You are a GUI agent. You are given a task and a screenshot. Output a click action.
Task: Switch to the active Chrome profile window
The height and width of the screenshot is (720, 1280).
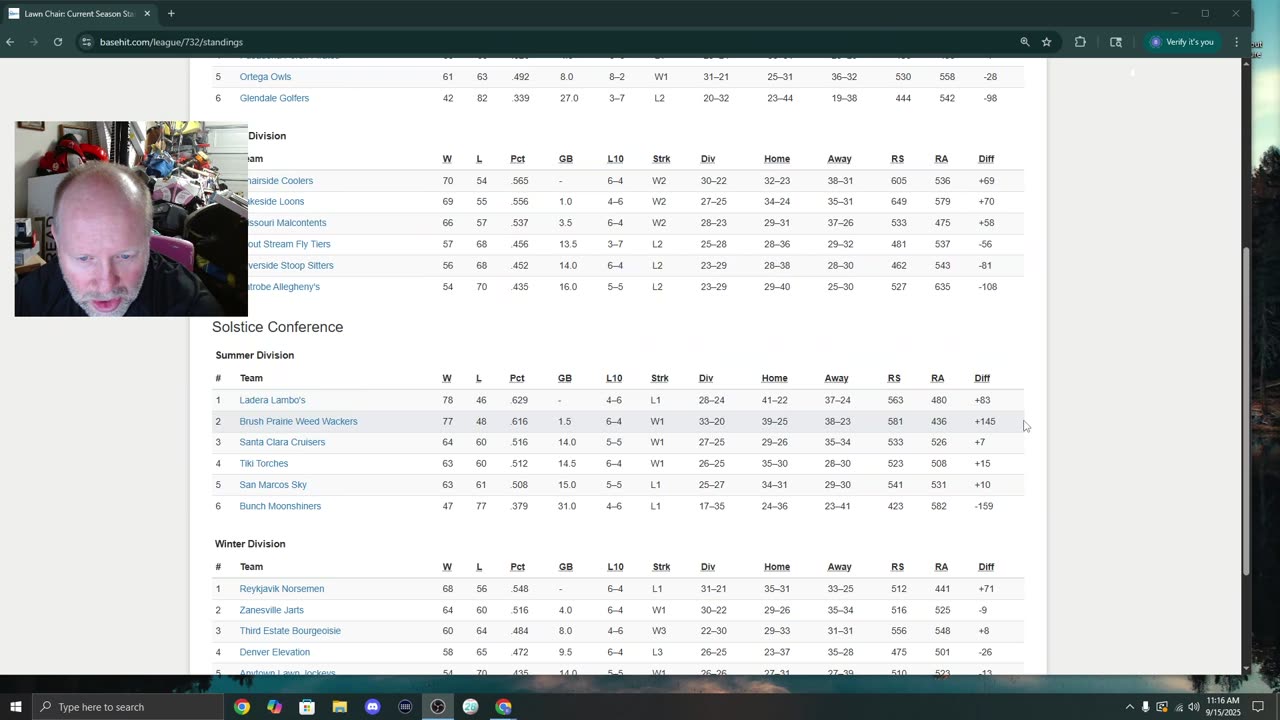coord(504,707)
